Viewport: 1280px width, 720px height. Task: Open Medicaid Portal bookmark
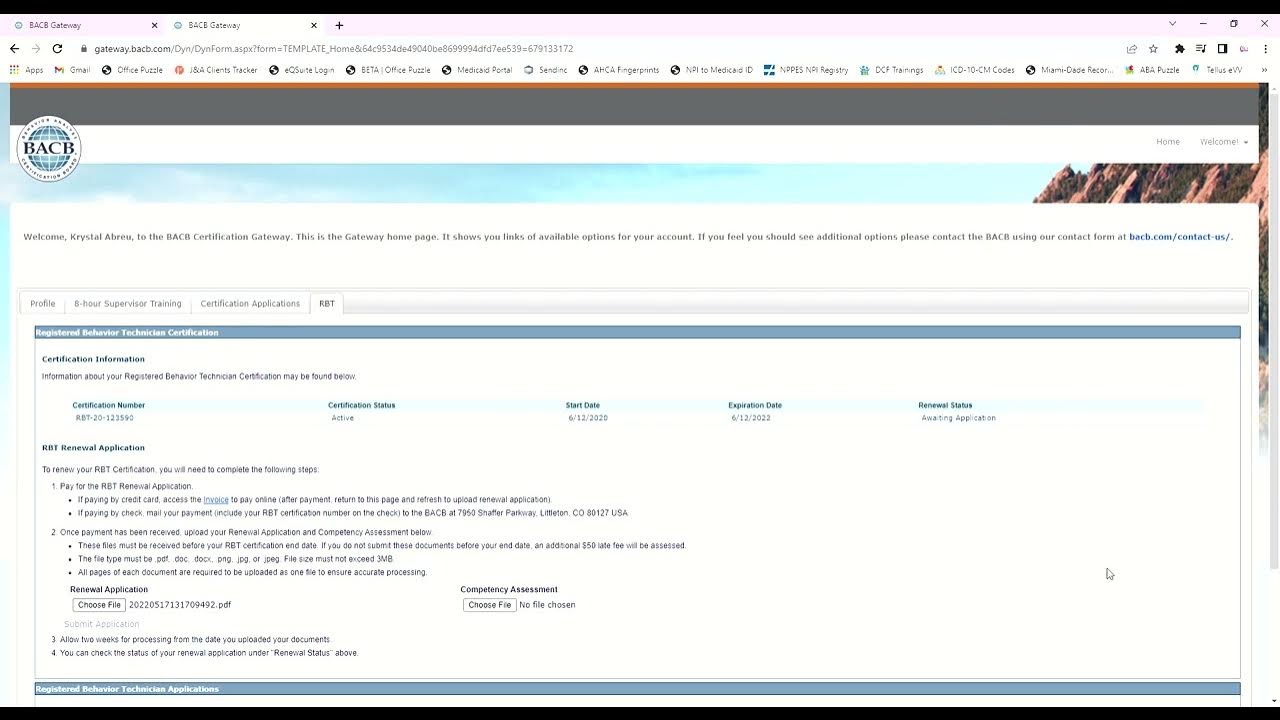point(476,70)
